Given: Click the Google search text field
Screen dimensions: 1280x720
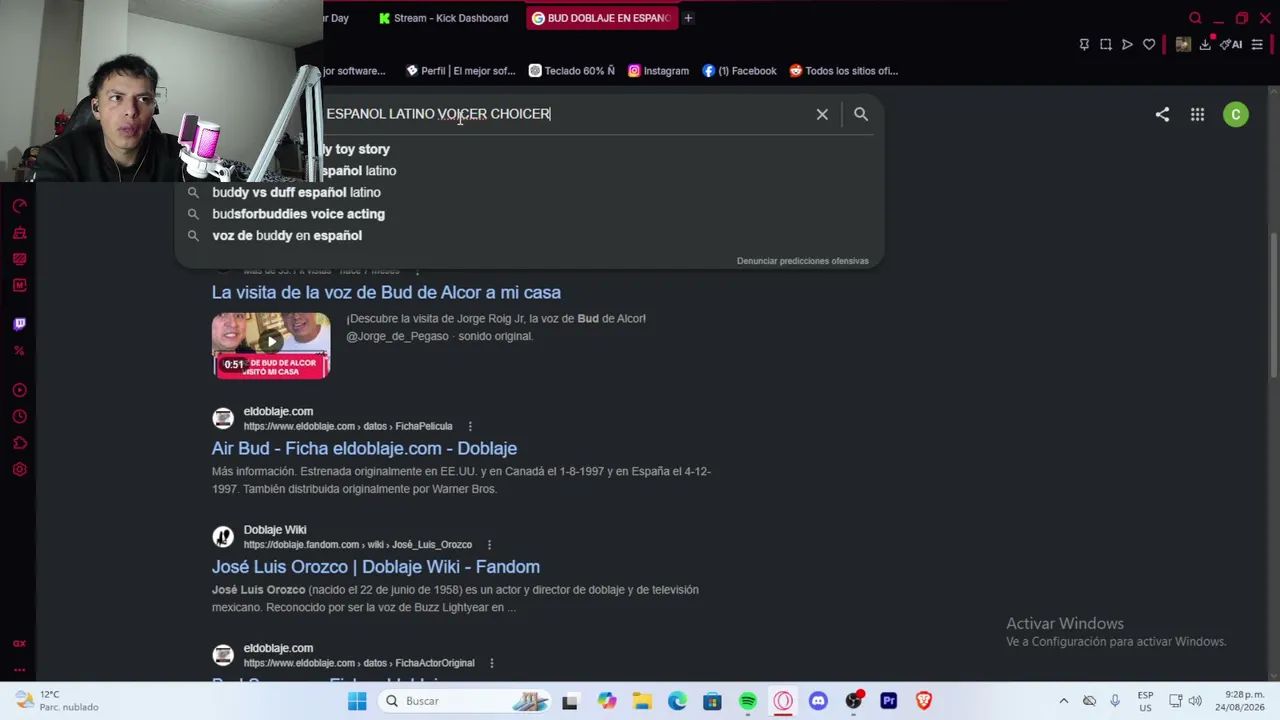Looking at the screenshot, I should pyautogui.click(x=565, y=114).
